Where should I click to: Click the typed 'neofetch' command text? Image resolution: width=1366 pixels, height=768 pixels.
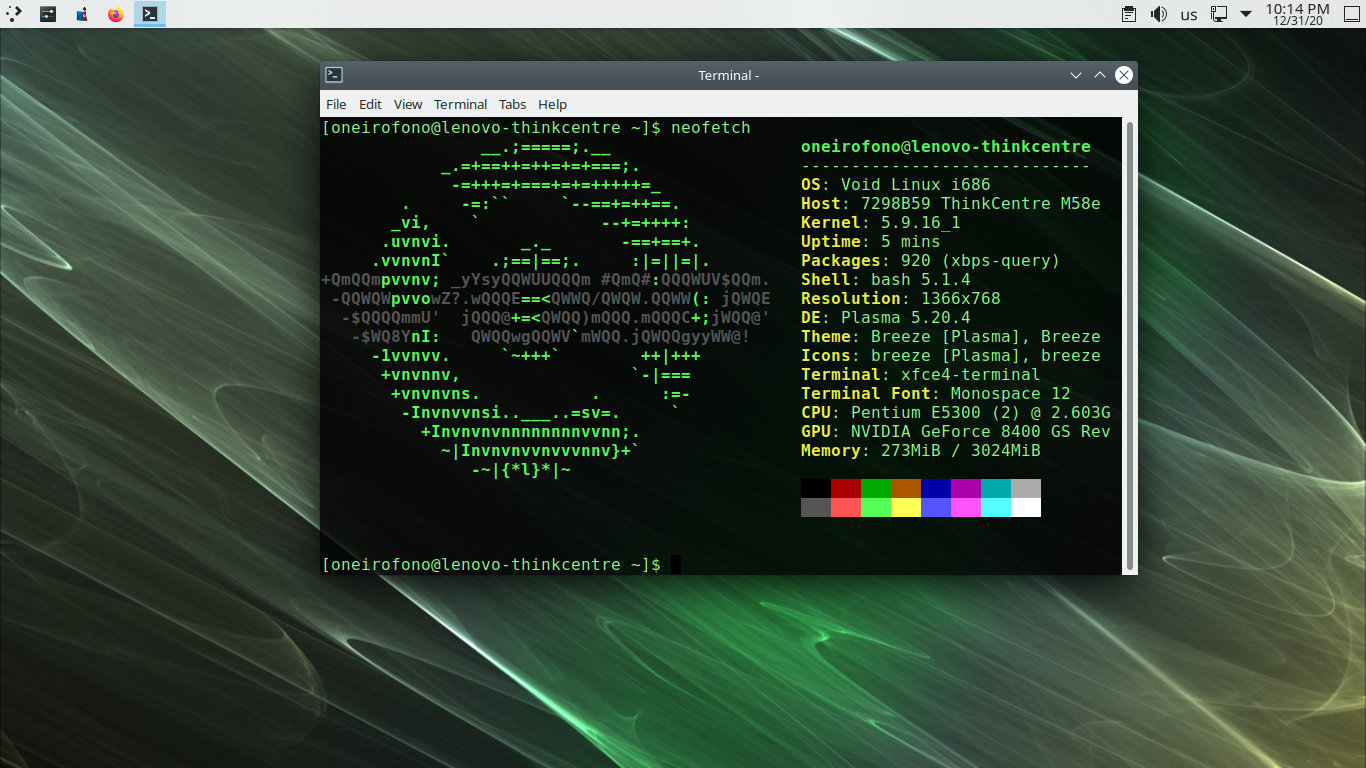coord(711,127)
